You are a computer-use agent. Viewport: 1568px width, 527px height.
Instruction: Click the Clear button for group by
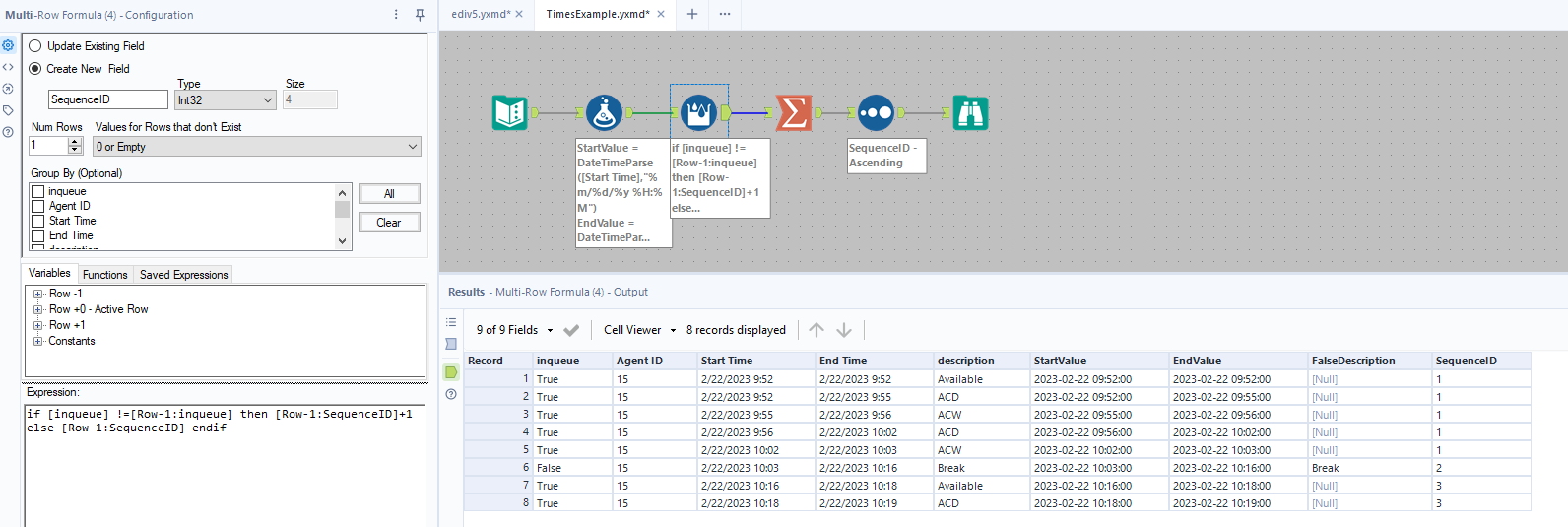pos(389,223)
